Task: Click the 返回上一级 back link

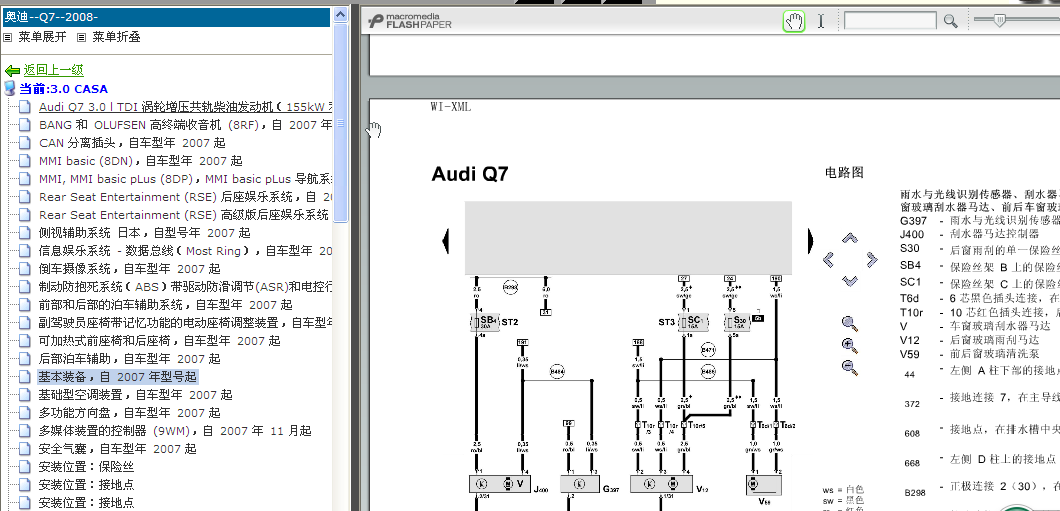Action: coord(53,70)
